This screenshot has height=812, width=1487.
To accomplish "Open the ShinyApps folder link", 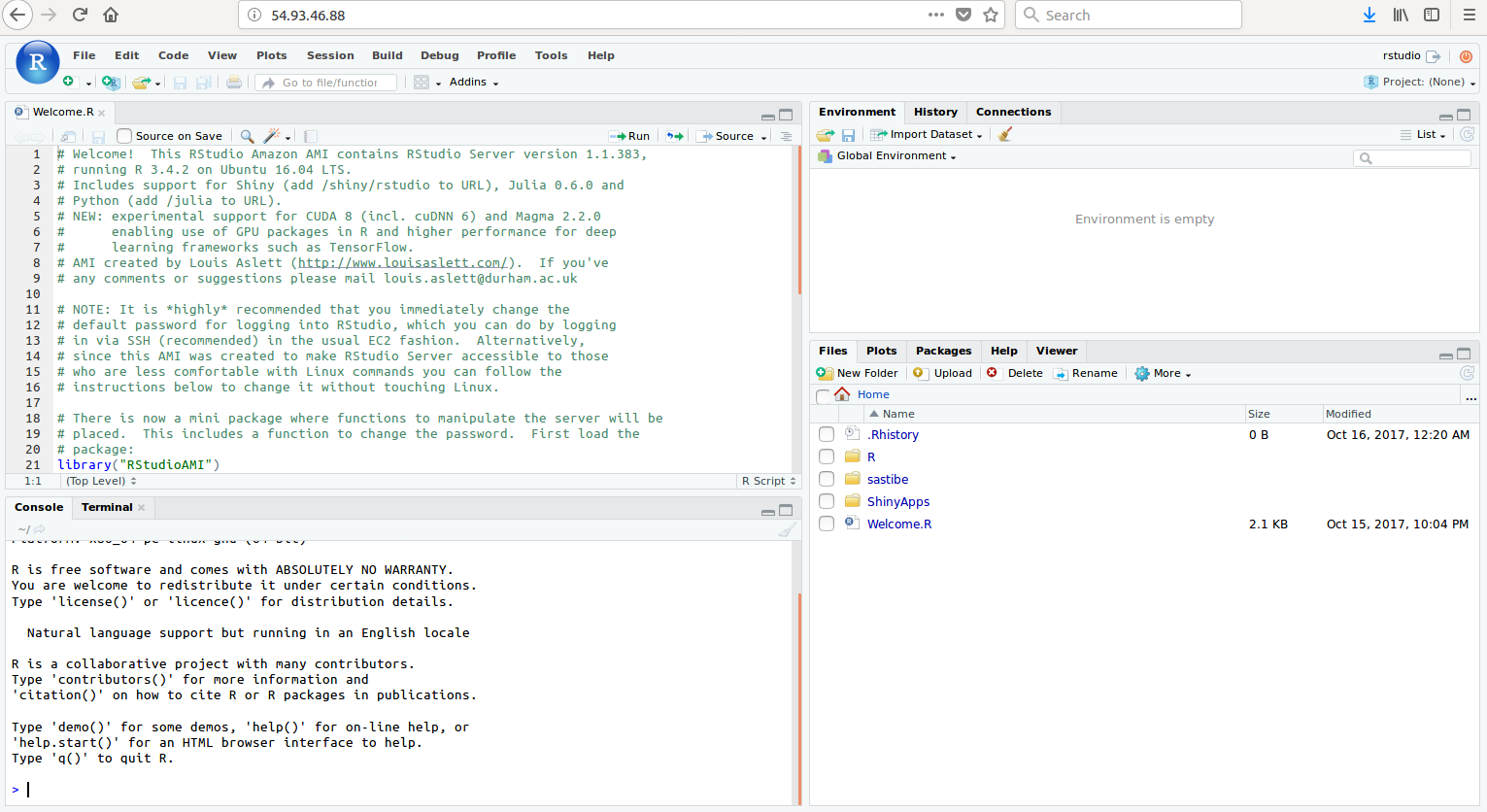I will (x=898, y=501).
